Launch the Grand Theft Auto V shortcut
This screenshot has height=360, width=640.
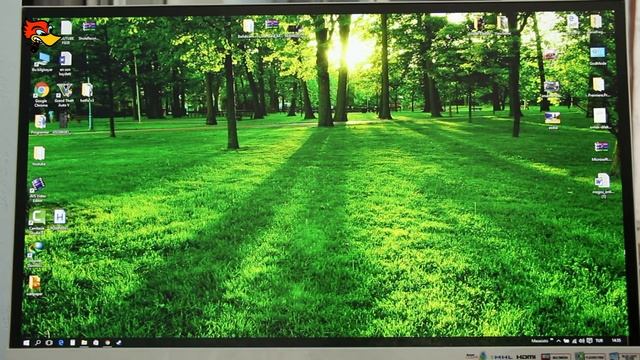click(64, 90)
